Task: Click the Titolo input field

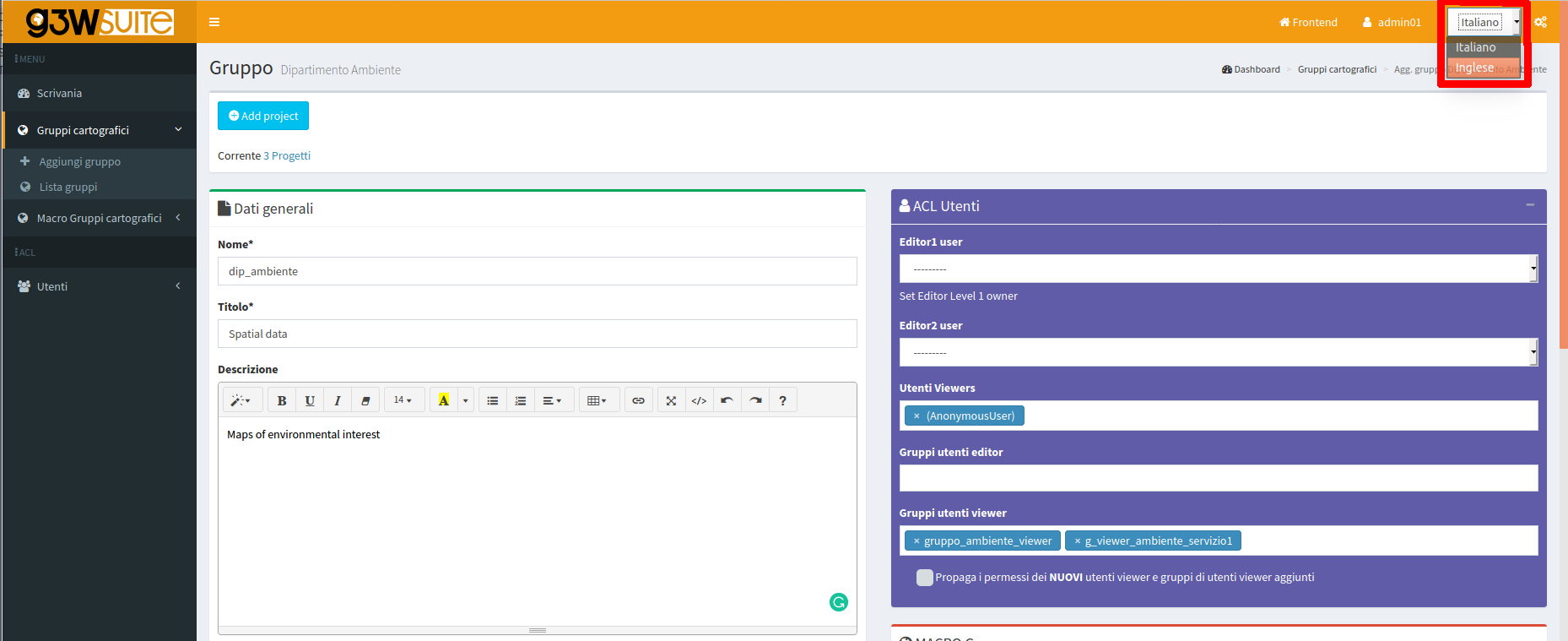Action: pos(538,334)
